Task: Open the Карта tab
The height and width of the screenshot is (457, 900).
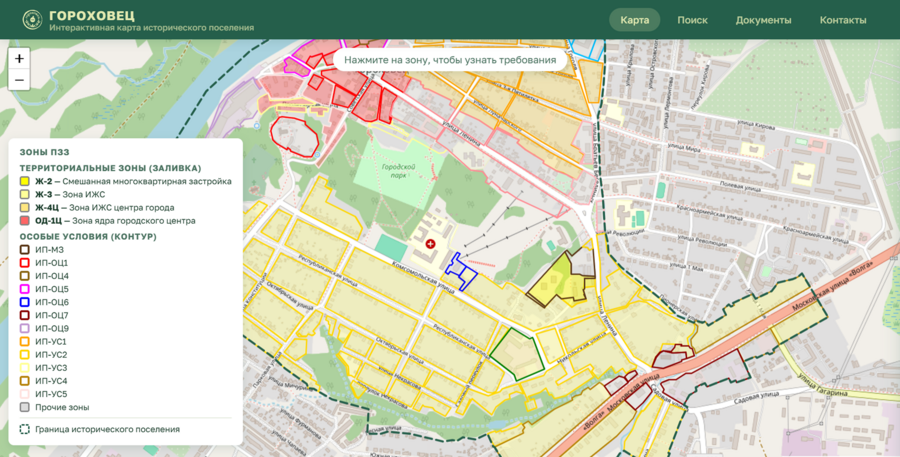Action: [x=634, y=20]
